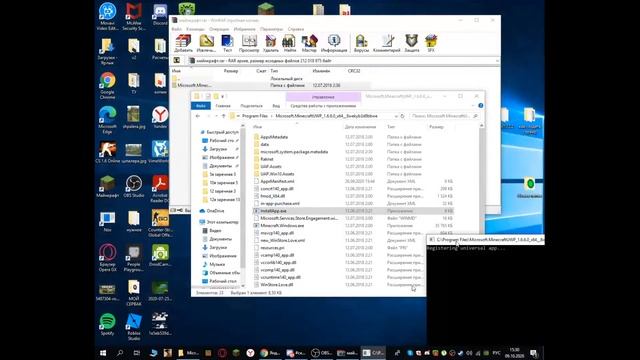640x360 pixels.
Task: Select Quick access (Быстрый доступ) in sidebar
Action: point(219,132)
